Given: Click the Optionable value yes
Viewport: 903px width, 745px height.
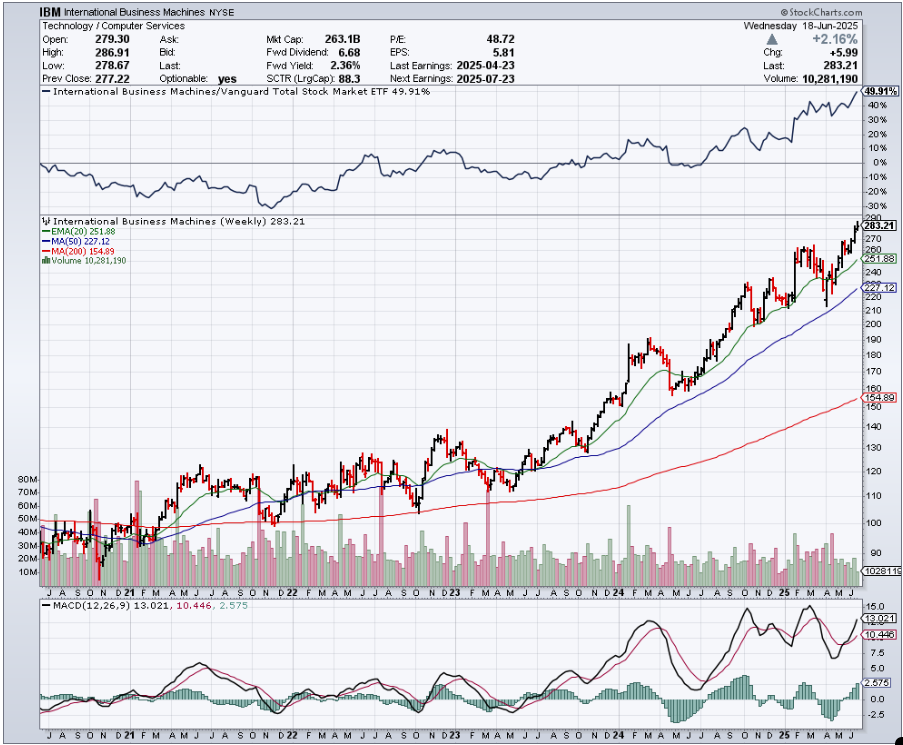Looking at the screenshot, I should [x=227, y=79].
